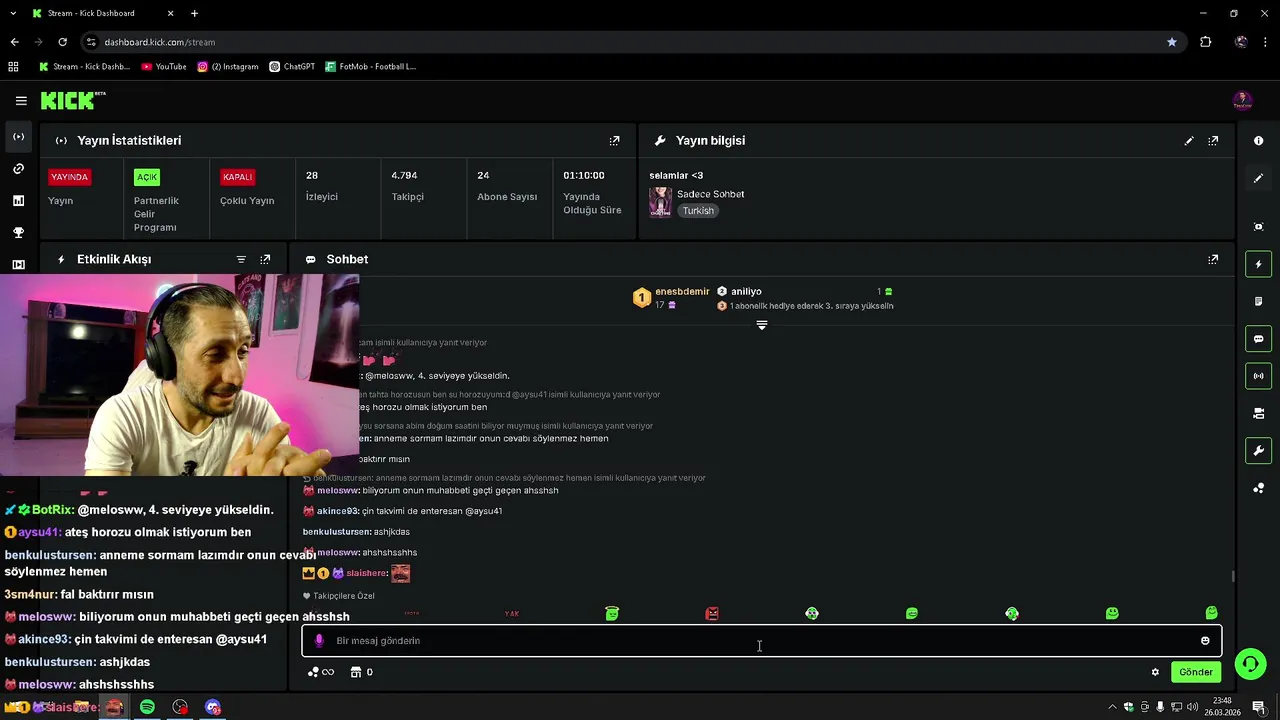Image resolution: width=1280 pixels, height=720 pixels.
Task: Filter the Etkinlik Akışı feed
Action: [x=241, y=259]
